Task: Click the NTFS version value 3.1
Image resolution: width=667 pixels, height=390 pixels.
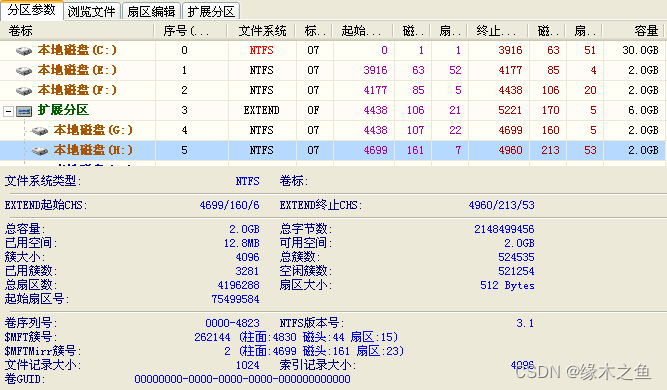Action: pyautogui.click(x=525, y=323)
